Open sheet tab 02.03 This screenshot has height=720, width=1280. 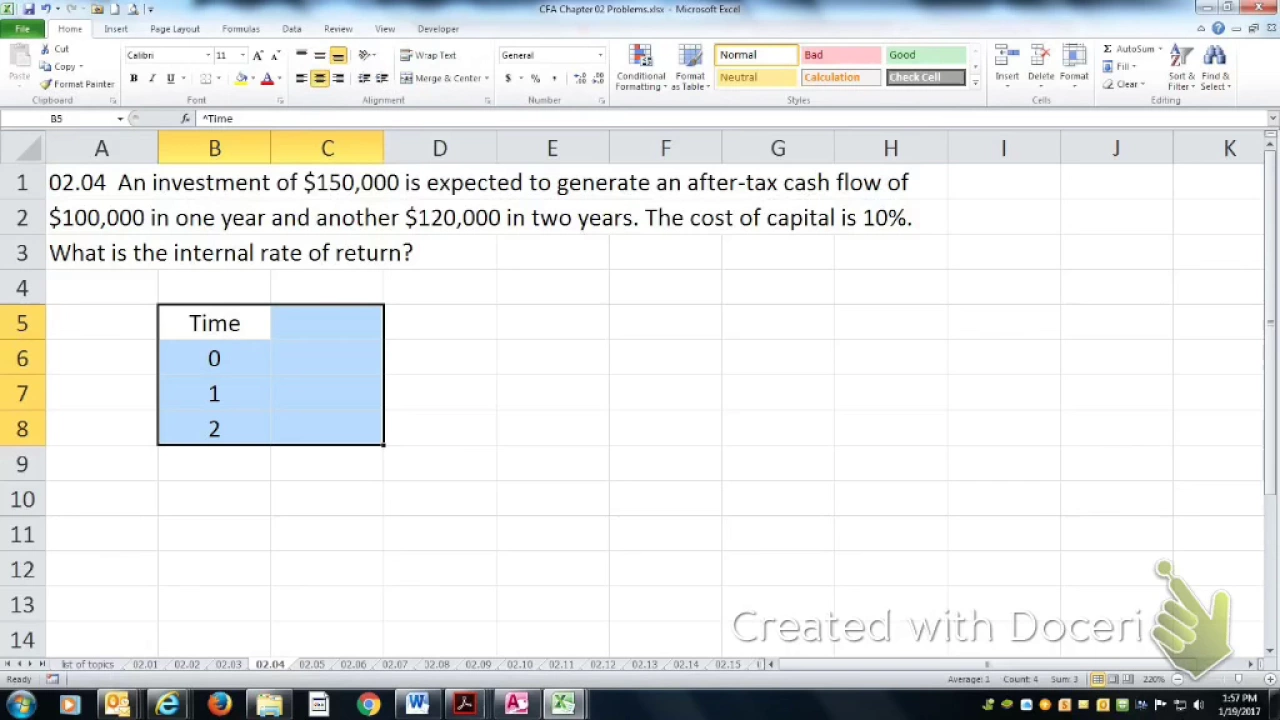[228, 664]
